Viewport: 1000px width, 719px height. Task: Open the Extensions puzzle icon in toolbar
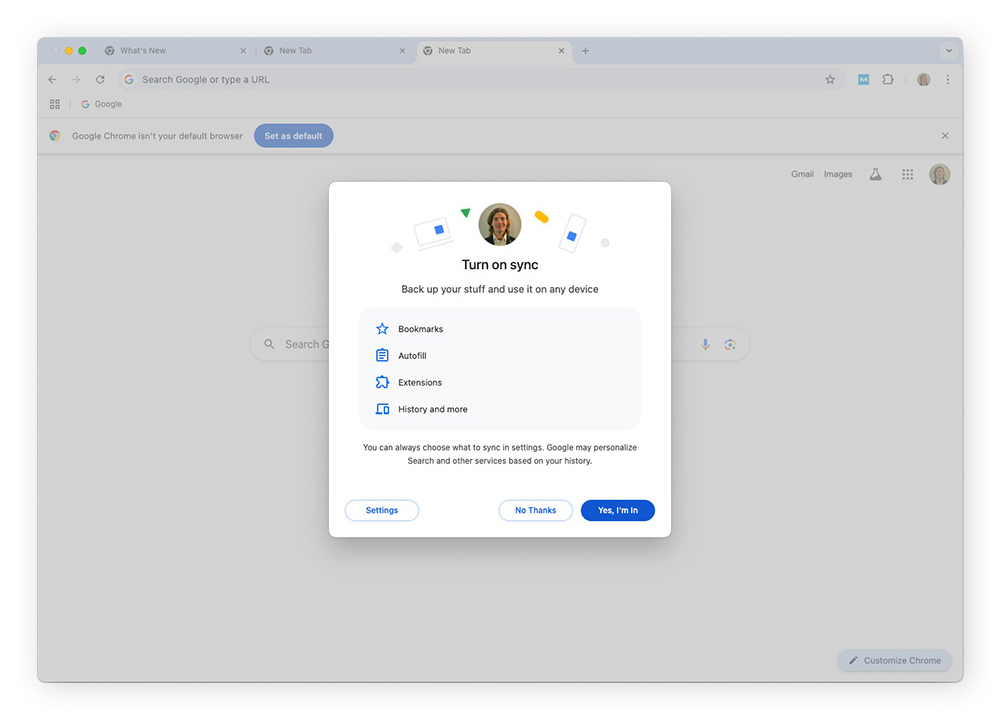(888, 80)
